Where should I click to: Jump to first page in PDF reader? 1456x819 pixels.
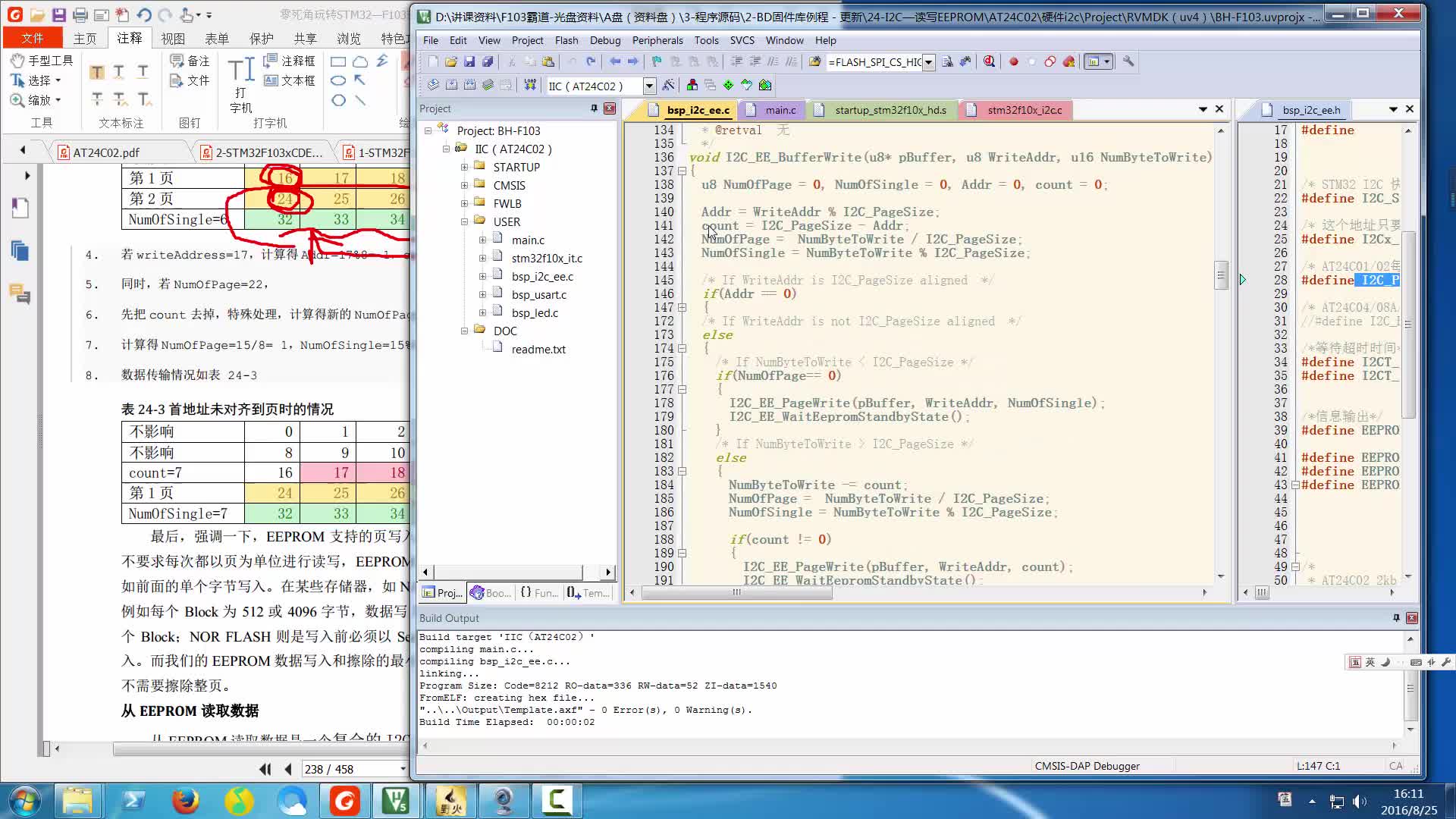[265, 769]
